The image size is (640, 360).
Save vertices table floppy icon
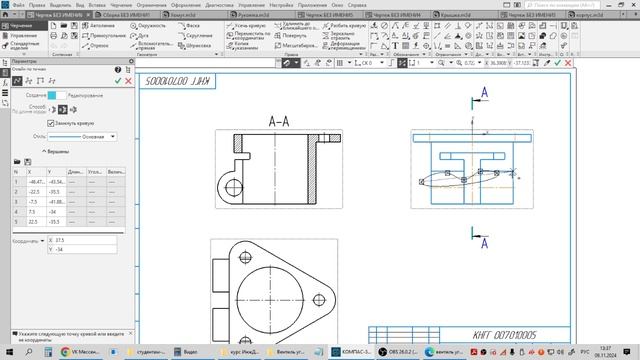point(28,162)
